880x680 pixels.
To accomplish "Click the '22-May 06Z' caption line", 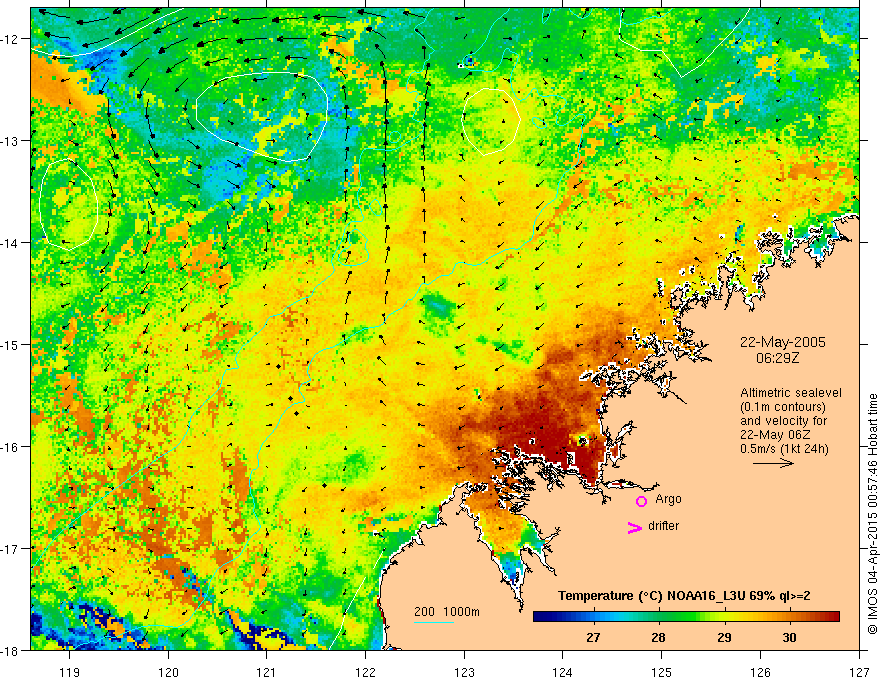I will (774, 435).
